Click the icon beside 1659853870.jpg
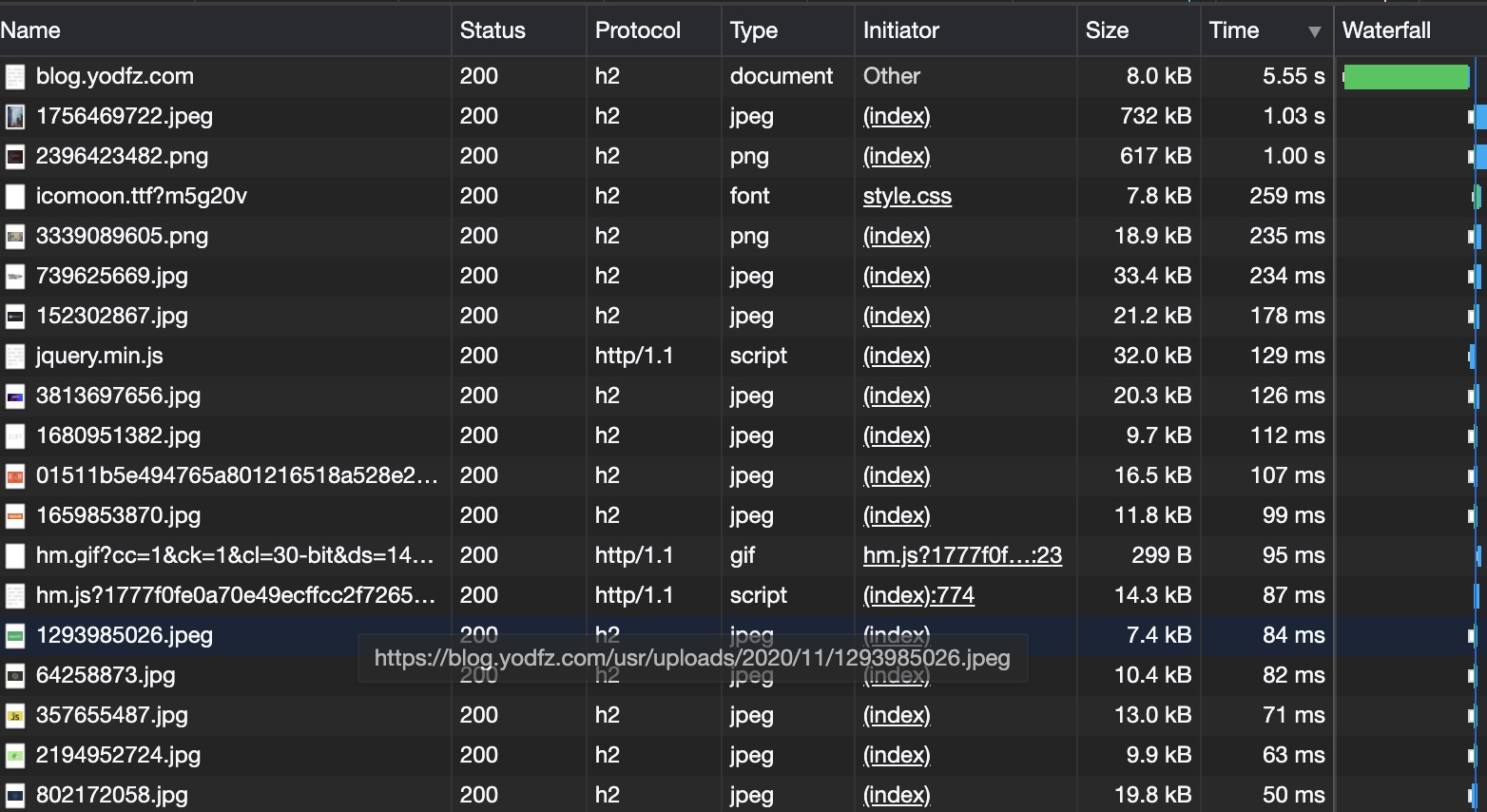 (15, 516)
